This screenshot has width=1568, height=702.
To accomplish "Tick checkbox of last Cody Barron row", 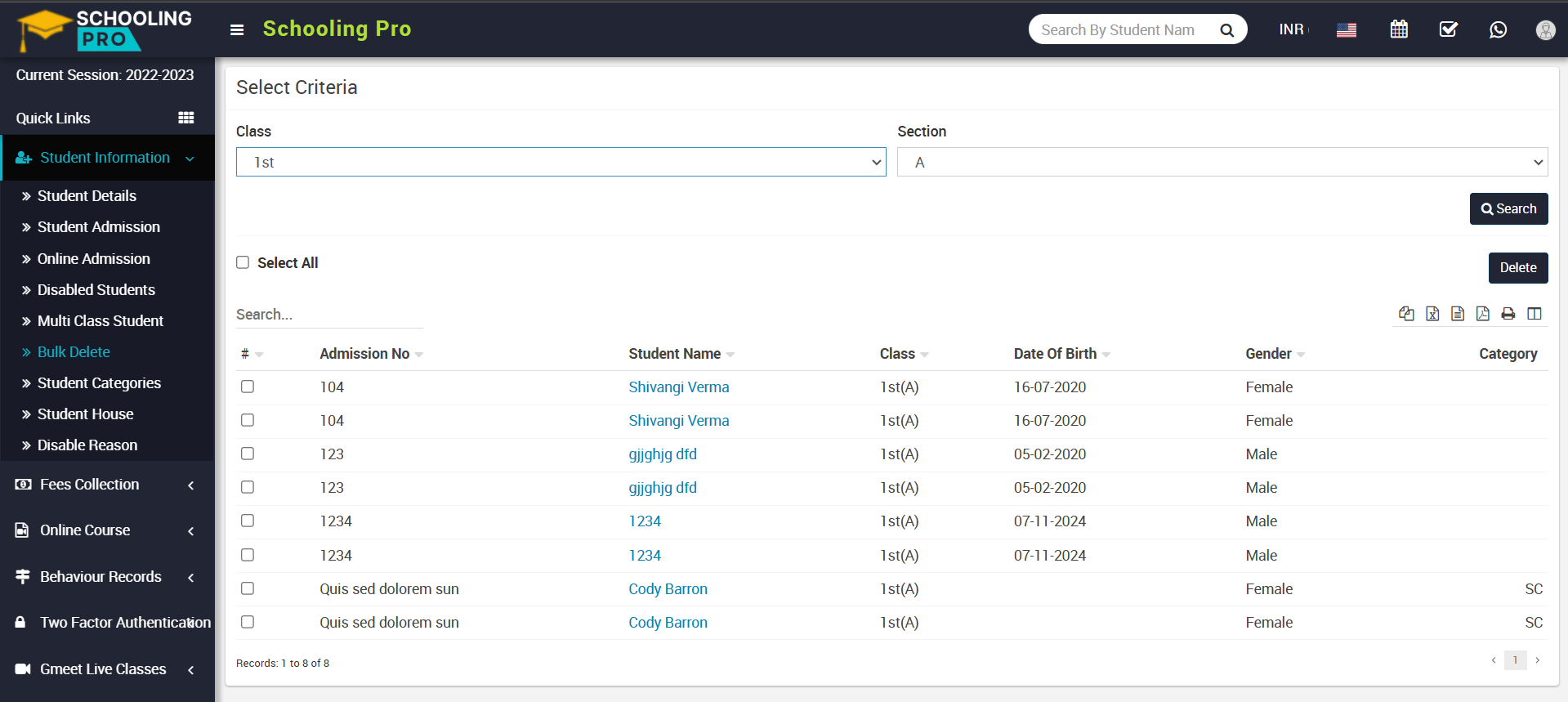I will click(x=248, y=622).
